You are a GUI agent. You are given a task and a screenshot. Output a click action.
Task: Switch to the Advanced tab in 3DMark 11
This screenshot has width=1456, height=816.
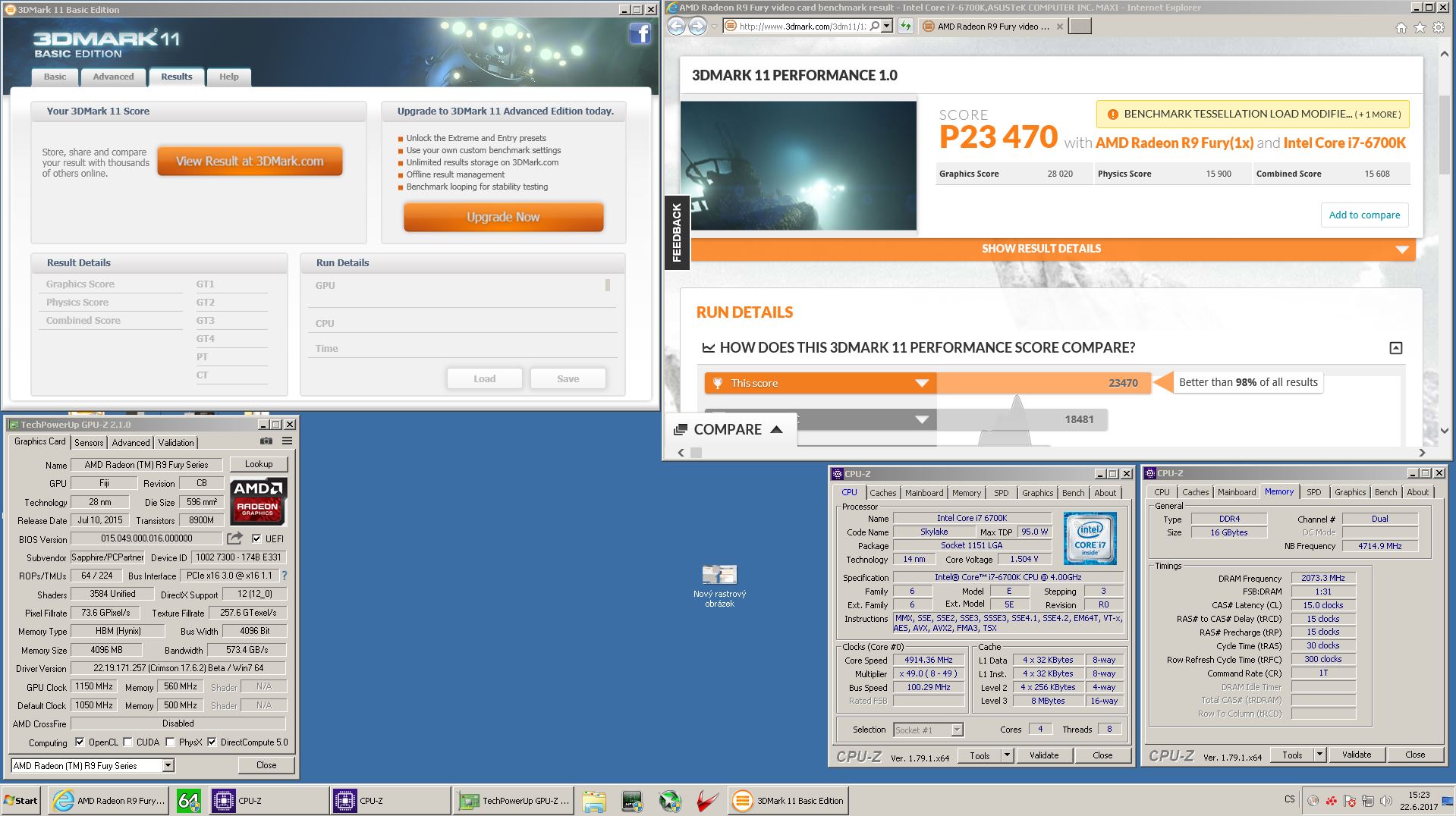click(x=113, y=77)
